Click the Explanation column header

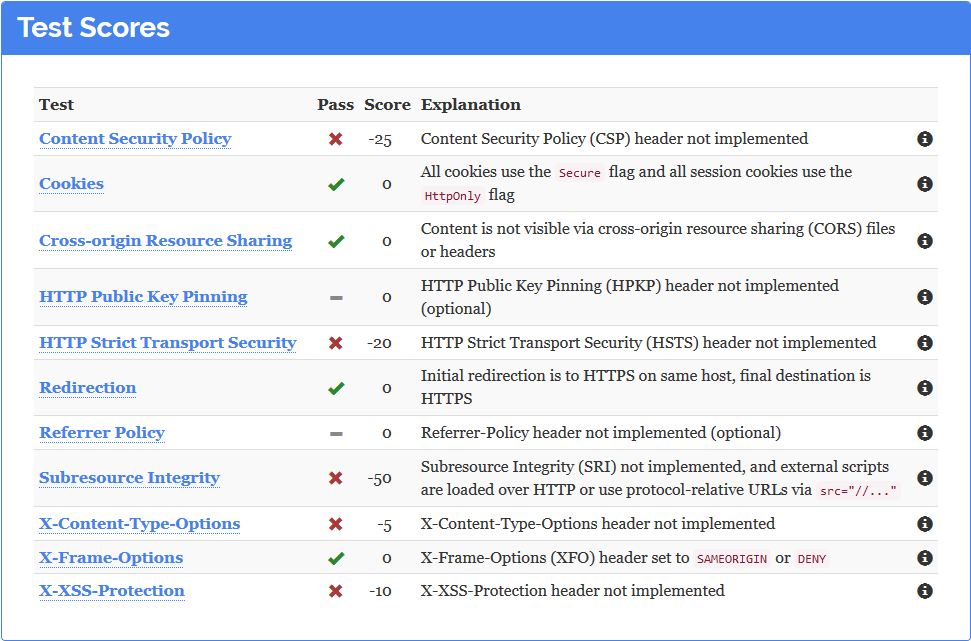click(x=471, y=105)
